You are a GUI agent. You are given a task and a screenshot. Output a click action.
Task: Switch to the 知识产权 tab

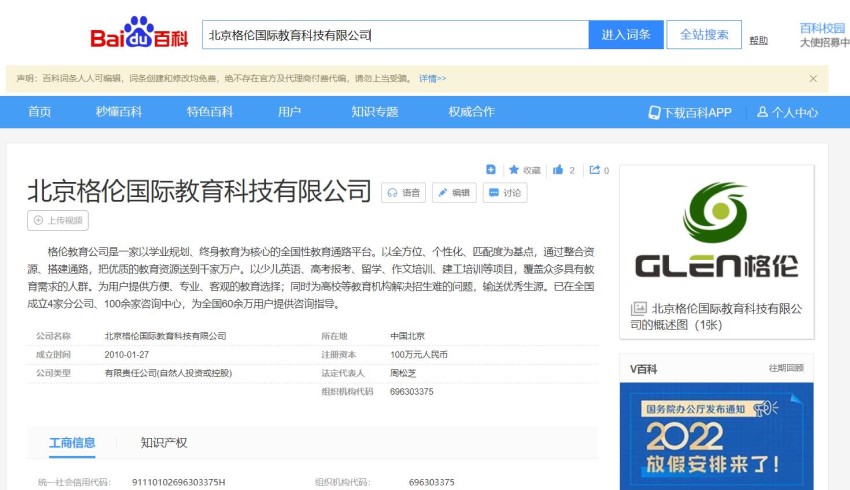coord(164,443)
